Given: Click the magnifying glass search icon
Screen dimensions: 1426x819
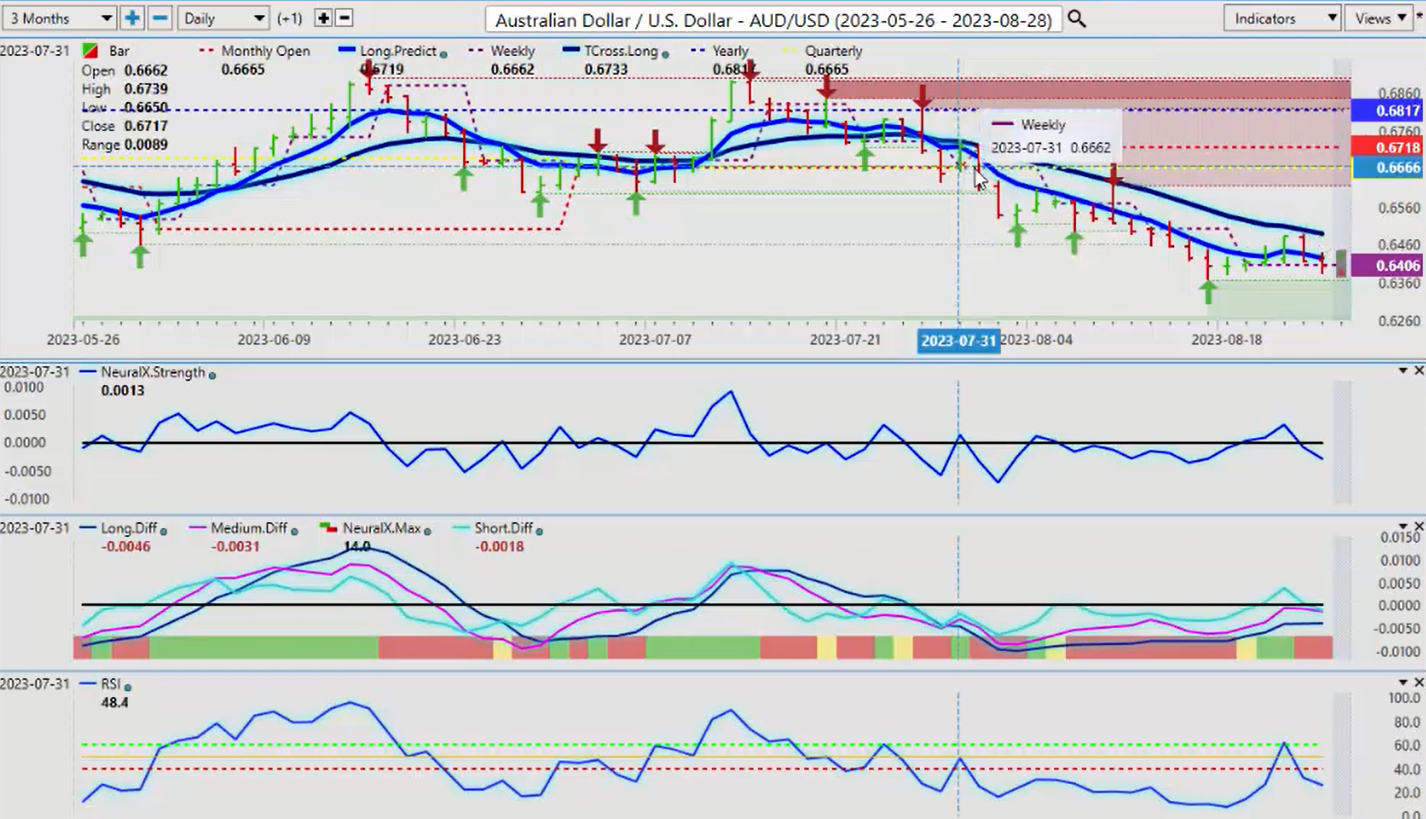Looking at the screenshot, I should (1076, 18).
